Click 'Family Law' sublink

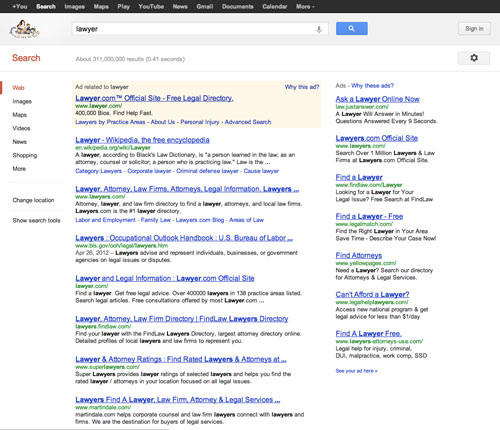pyautogui.click(x=156, y=220)
